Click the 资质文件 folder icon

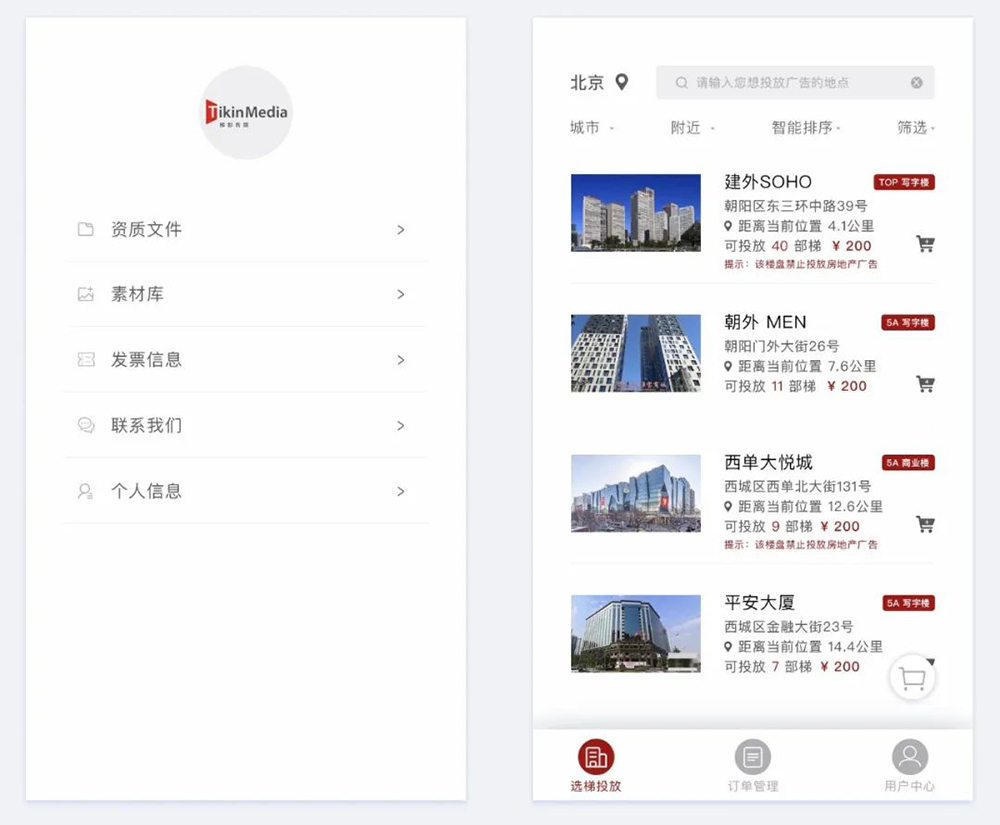(86, 229)
